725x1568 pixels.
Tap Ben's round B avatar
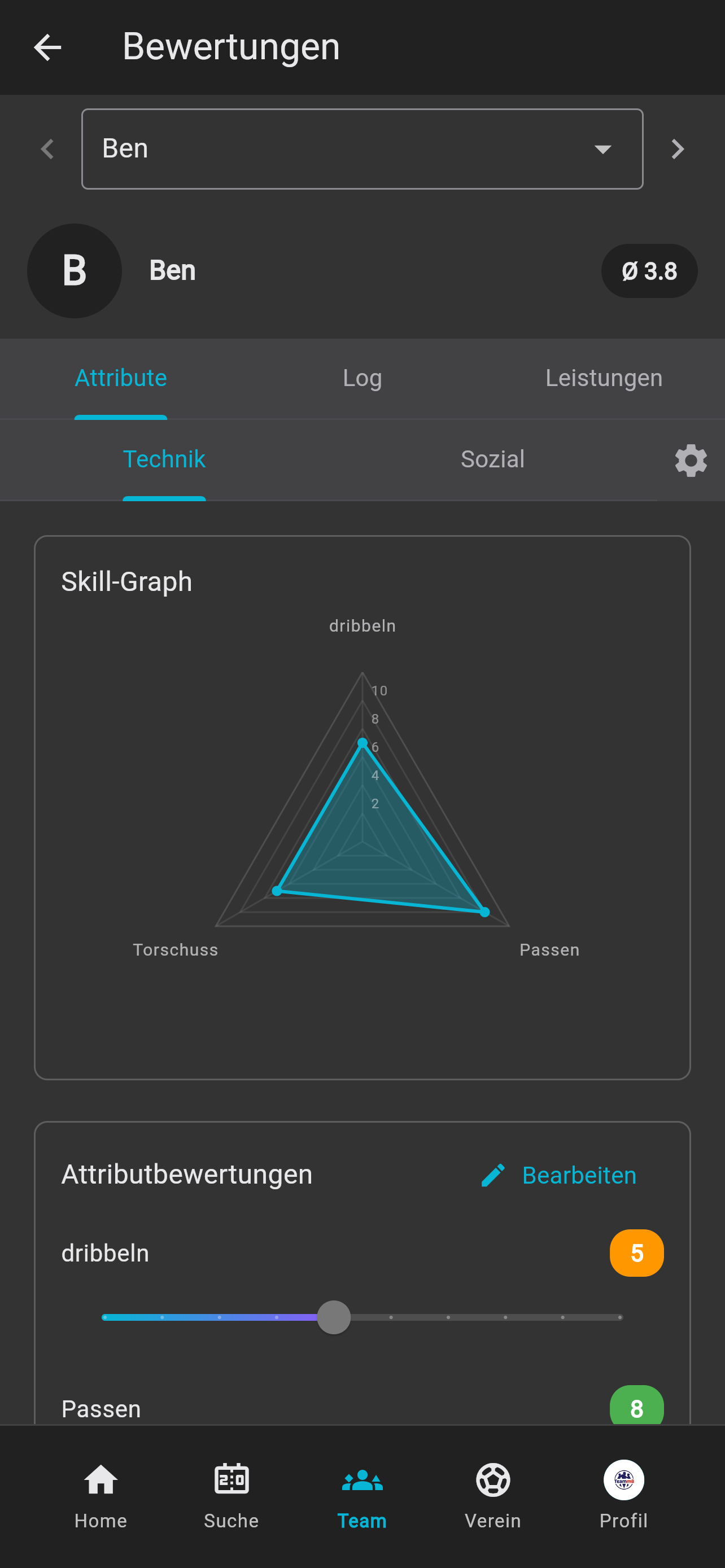coord(75,271)
